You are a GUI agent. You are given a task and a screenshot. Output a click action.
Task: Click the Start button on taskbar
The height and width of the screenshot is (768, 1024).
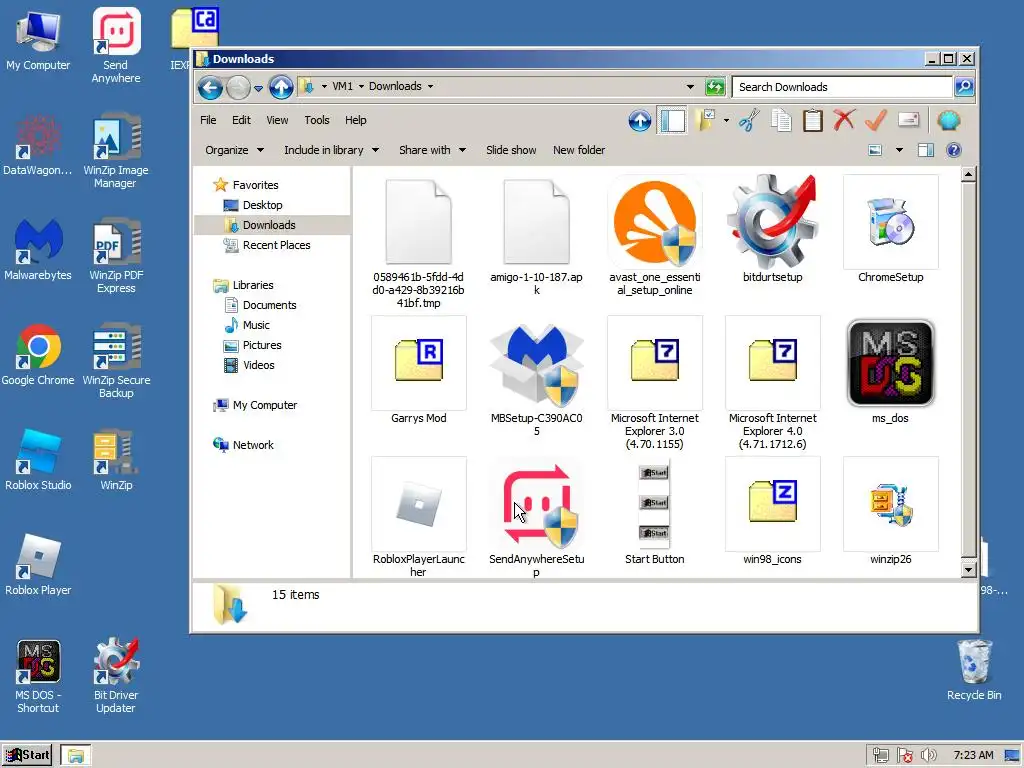(27, 756)
